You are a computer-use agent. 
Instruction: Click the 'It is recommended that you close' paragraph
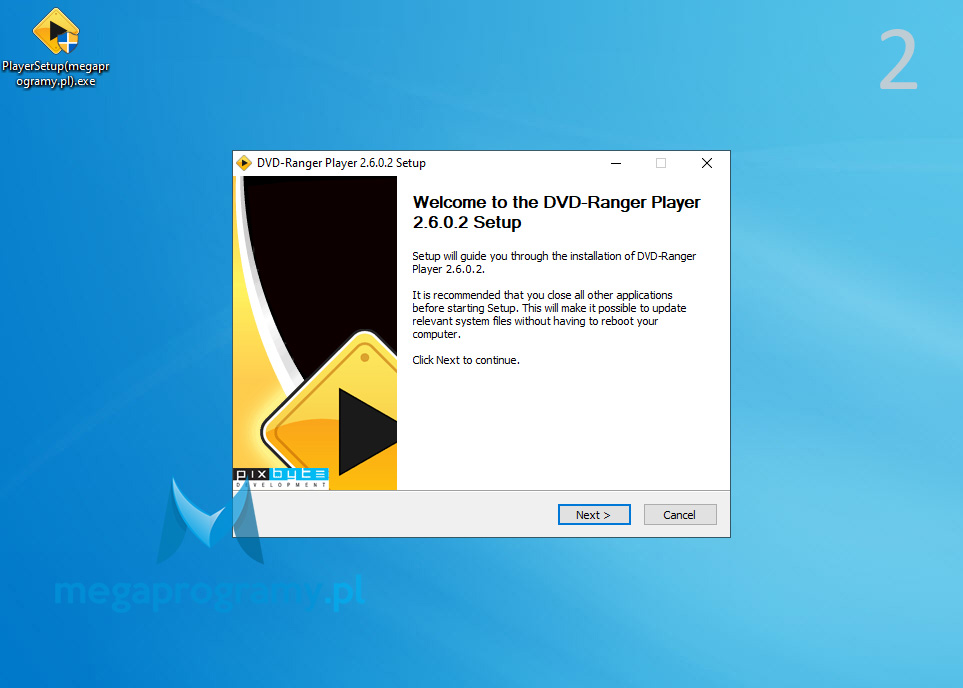tap(549, 315)
